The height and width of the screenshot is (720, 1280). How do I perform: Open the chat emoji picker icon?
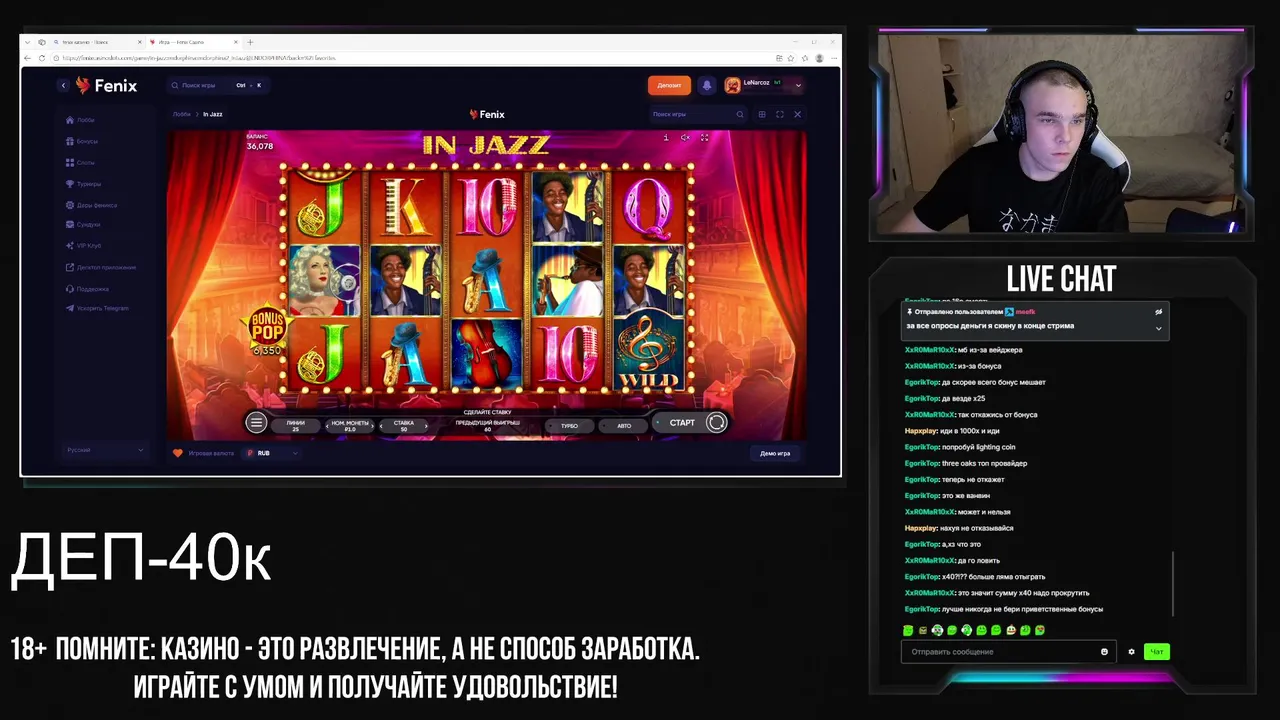[x=1104, y=652]
